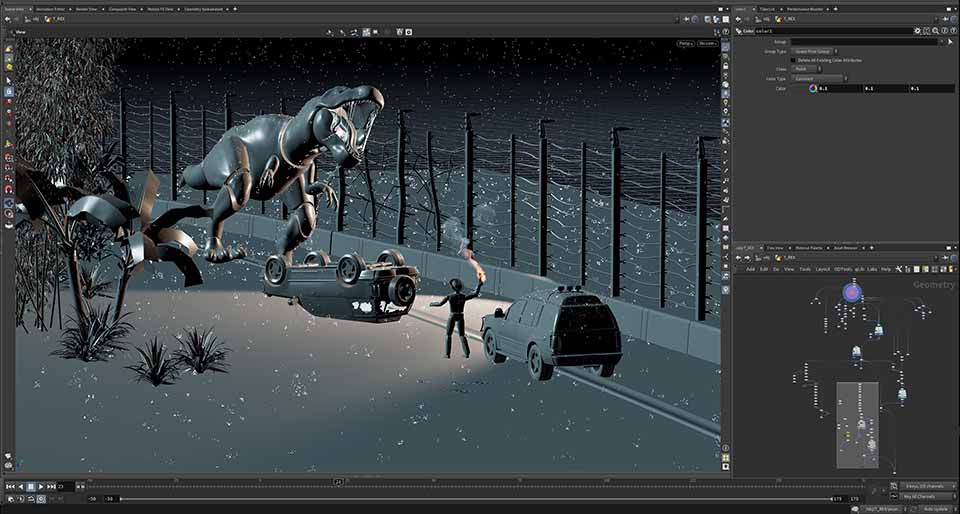Edit the second Color value field
The height and width of the screenshot is (514, 960).
tap(885, 88)
